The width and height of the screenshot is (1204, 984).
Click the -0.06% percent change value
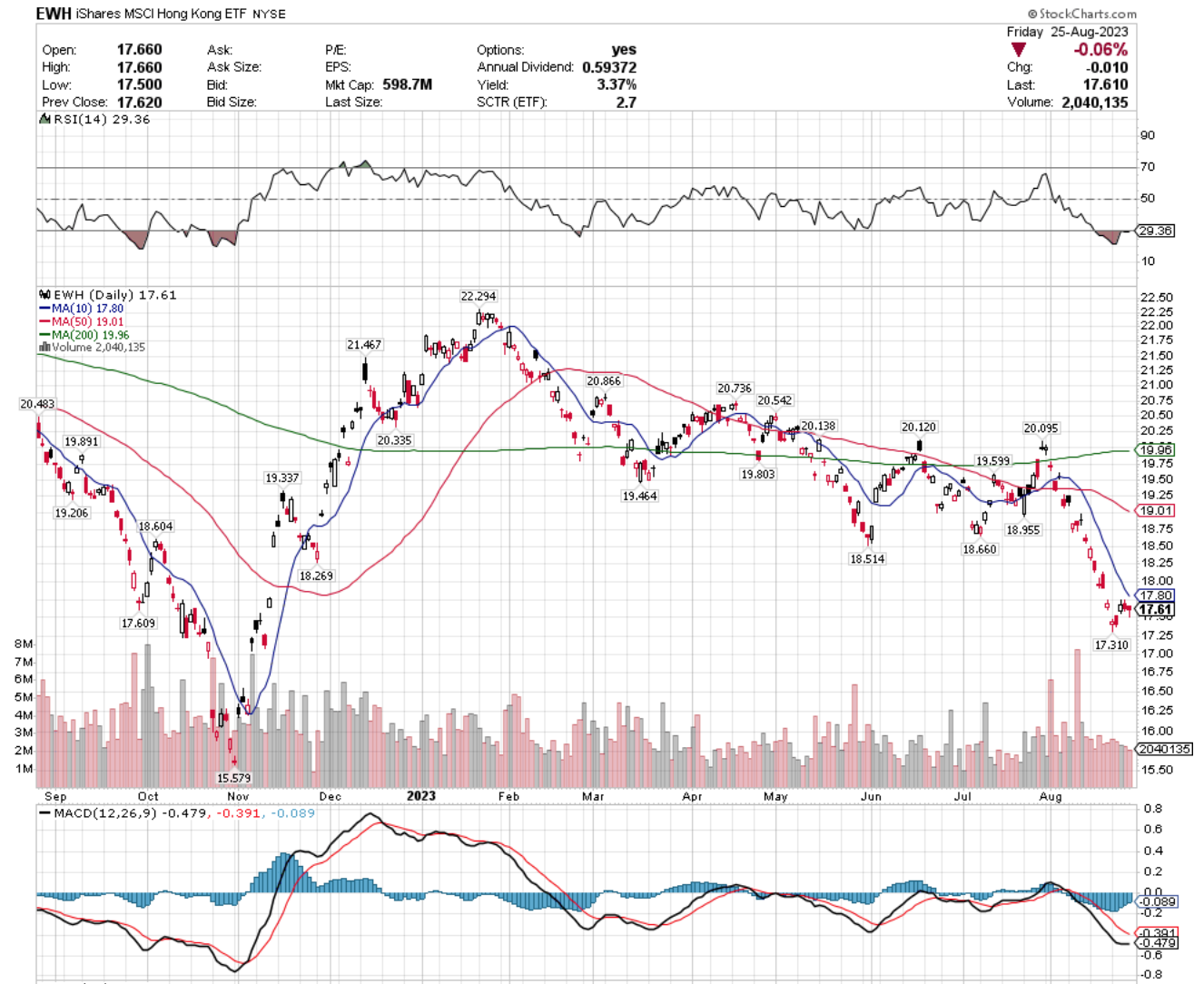pos(1100,49)
